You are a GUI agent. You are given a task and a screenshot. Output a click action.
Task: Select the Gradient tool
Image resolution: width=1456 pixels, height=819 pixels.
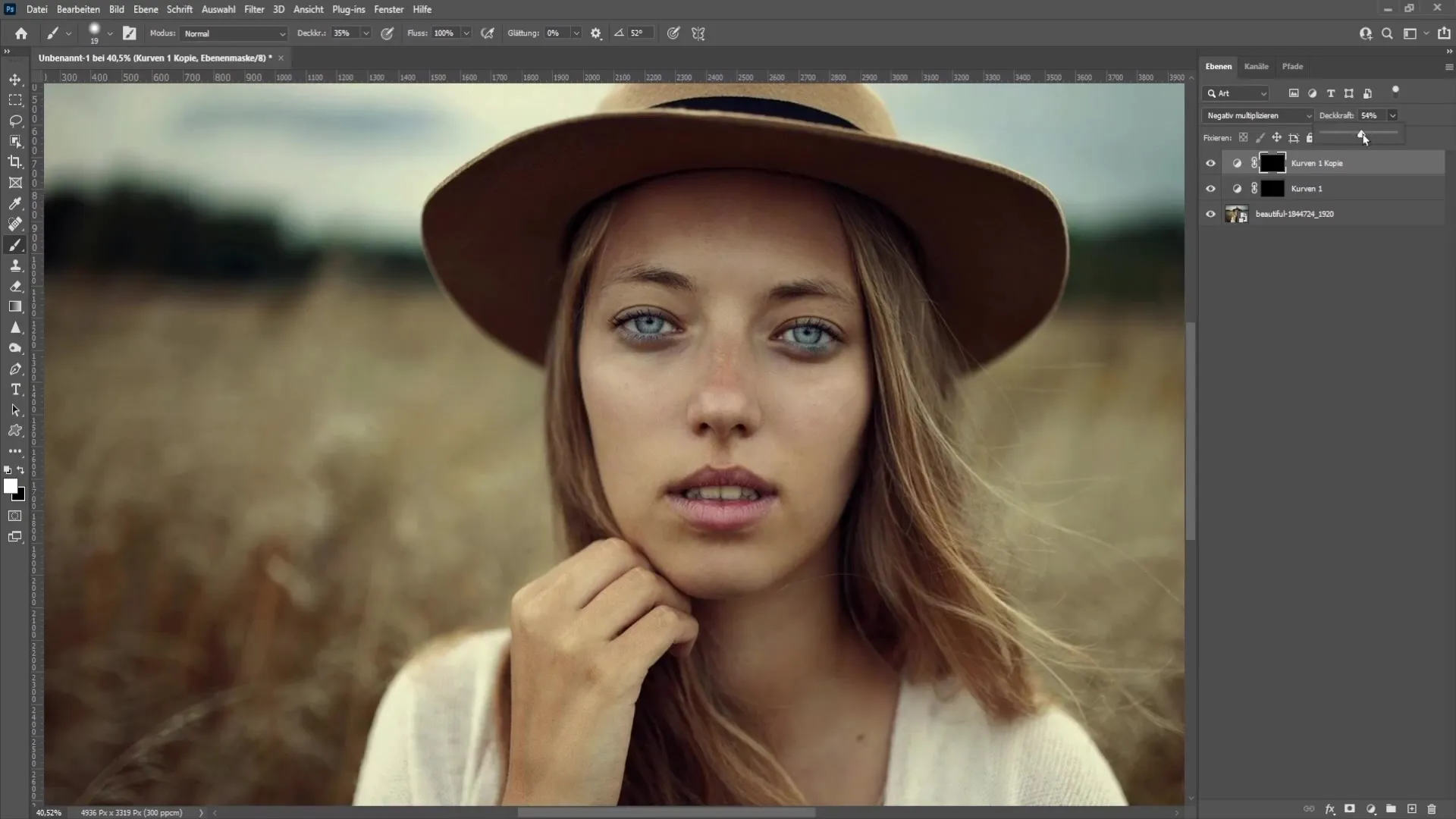click(15, 306)
